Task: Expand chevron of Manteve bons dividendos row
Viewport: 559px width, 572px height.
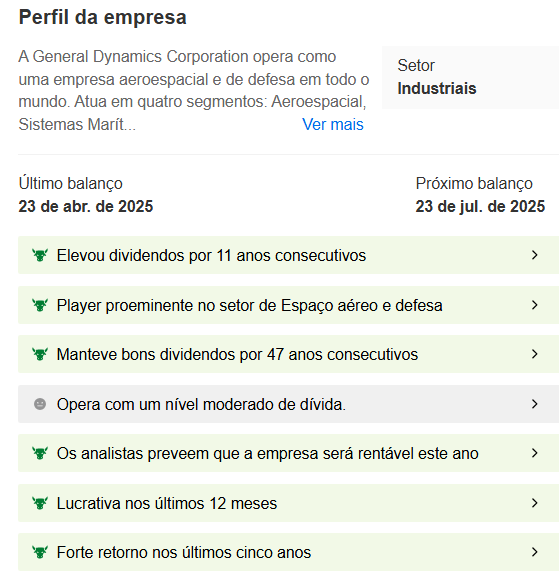Action: (535, 354)
